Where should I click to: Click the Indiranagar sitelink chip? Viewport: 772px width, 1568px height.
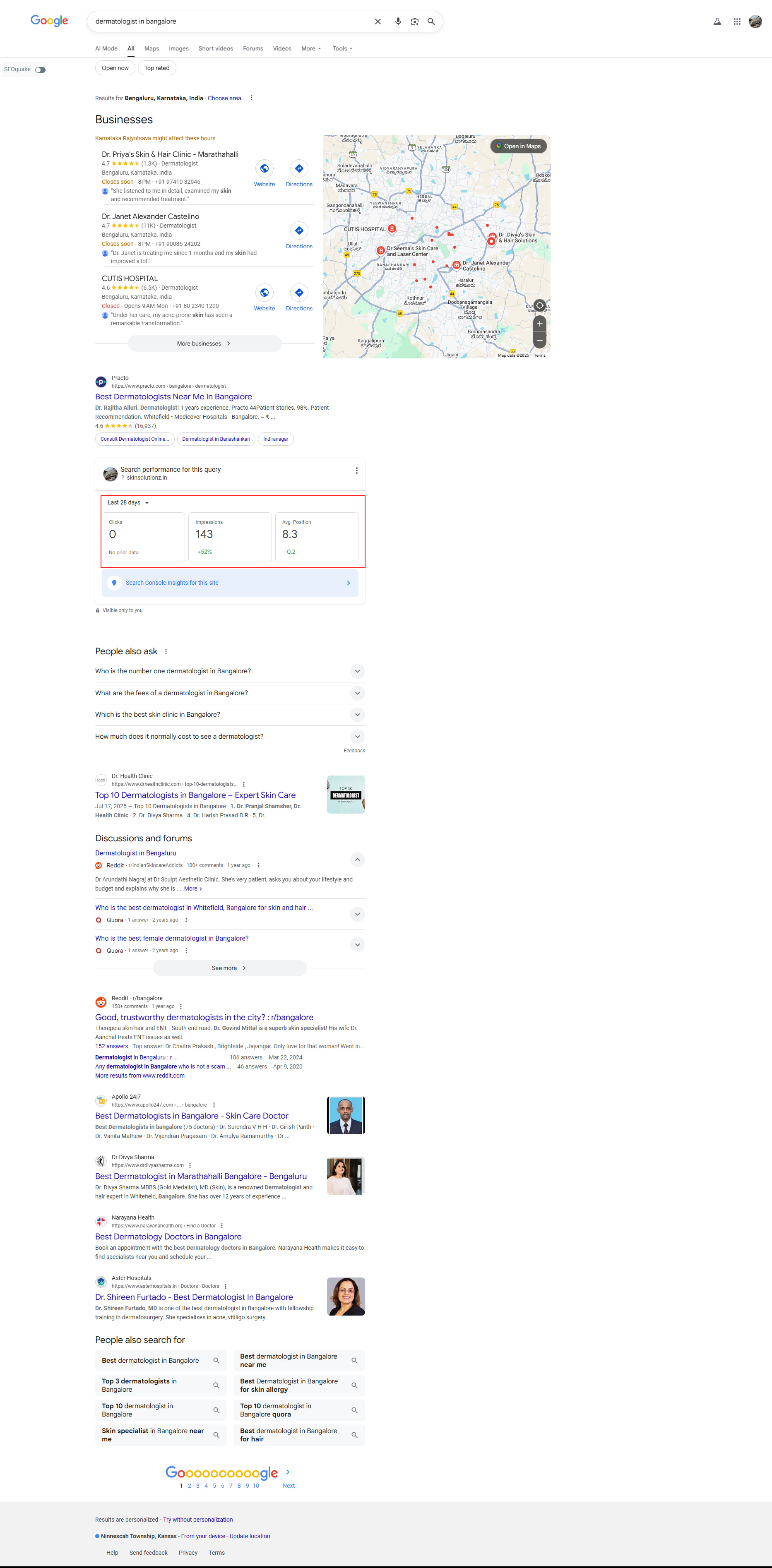coord(276,439)
